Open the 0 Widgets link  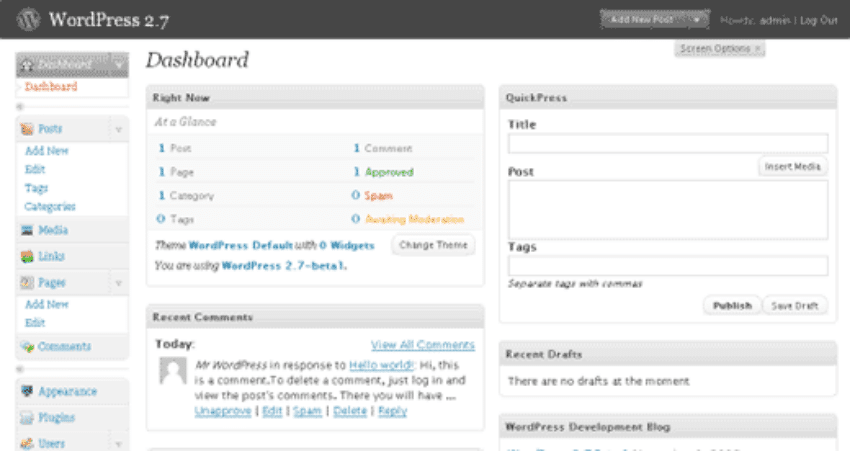[x=347, y=246]
